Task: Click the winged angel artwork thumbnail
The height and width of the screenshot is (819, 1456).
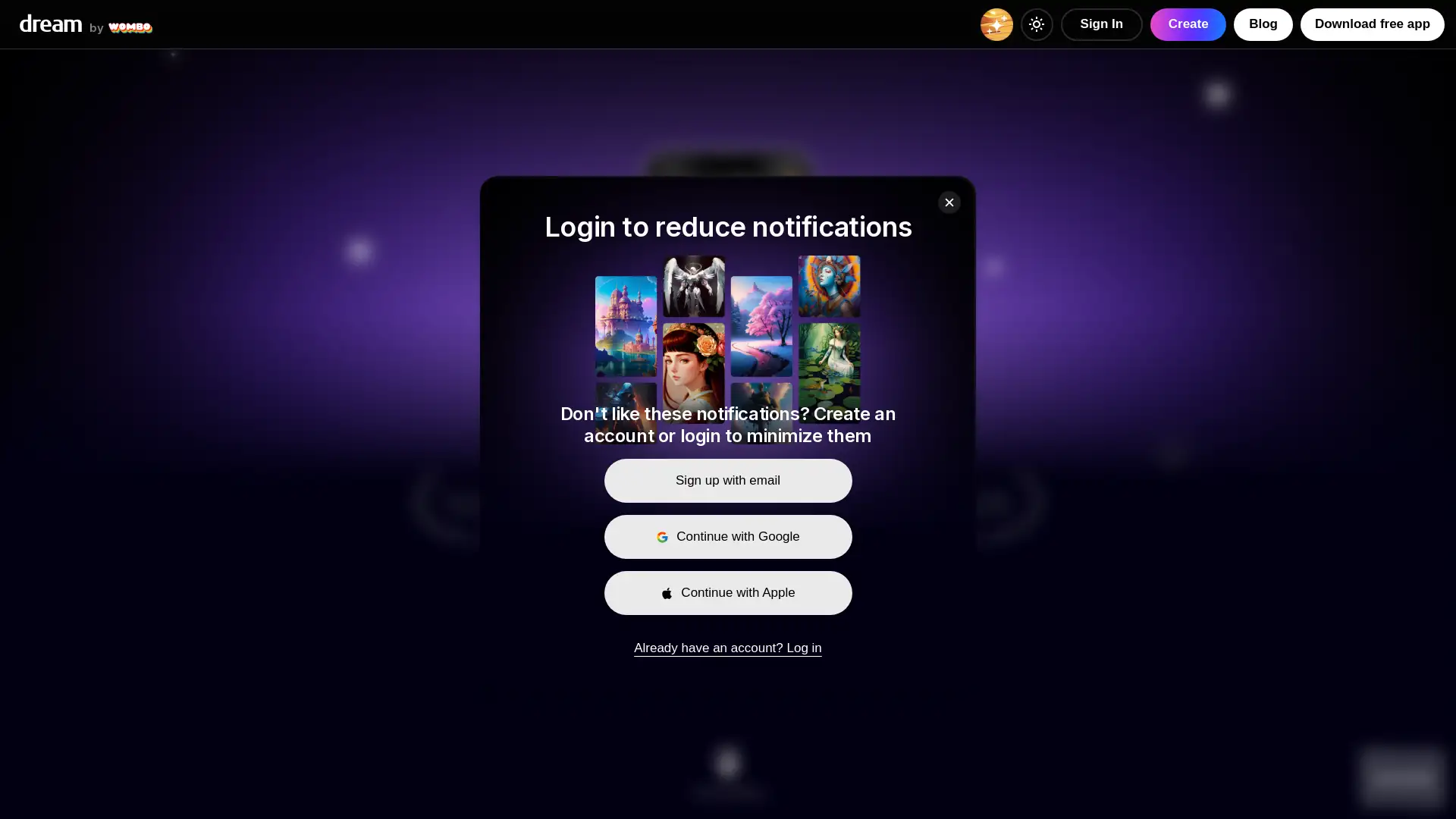Action: [693, 287]
